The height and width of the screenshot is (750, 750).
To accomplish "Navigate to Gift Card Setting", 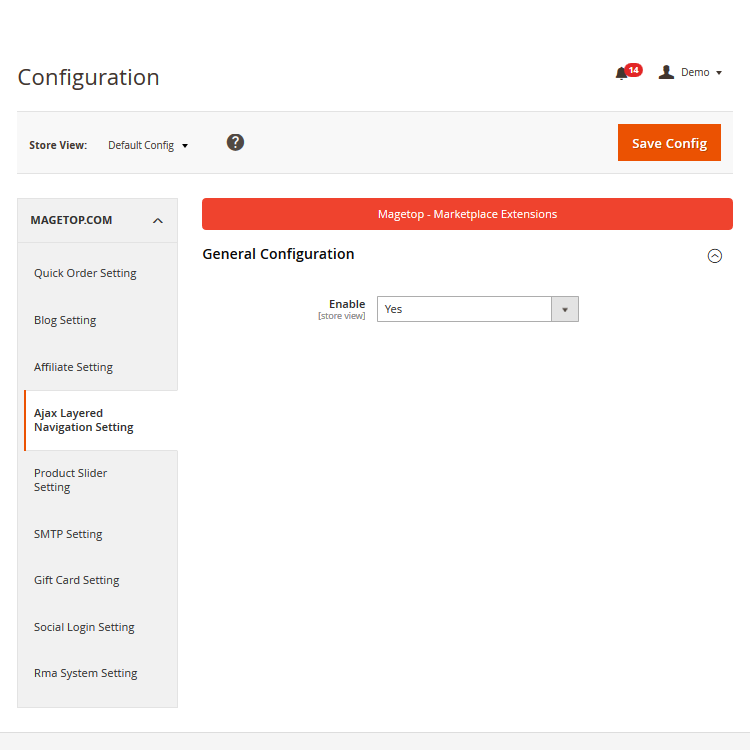I will [76, 580].
